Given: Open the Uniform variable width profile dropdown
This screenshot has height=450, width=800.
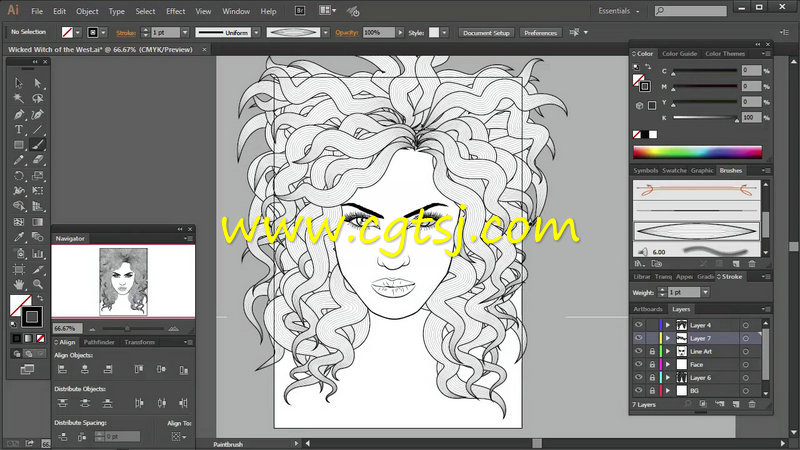Looking at the screenshot, I should (256, 32).
